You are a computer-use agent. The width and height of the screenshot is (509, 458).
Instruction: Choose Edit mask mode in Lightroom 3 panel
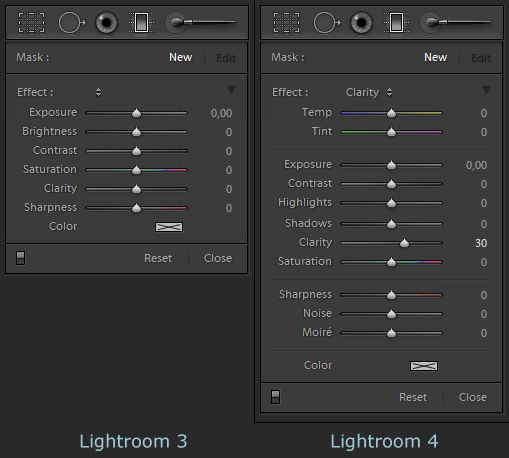tap(226, 58)
